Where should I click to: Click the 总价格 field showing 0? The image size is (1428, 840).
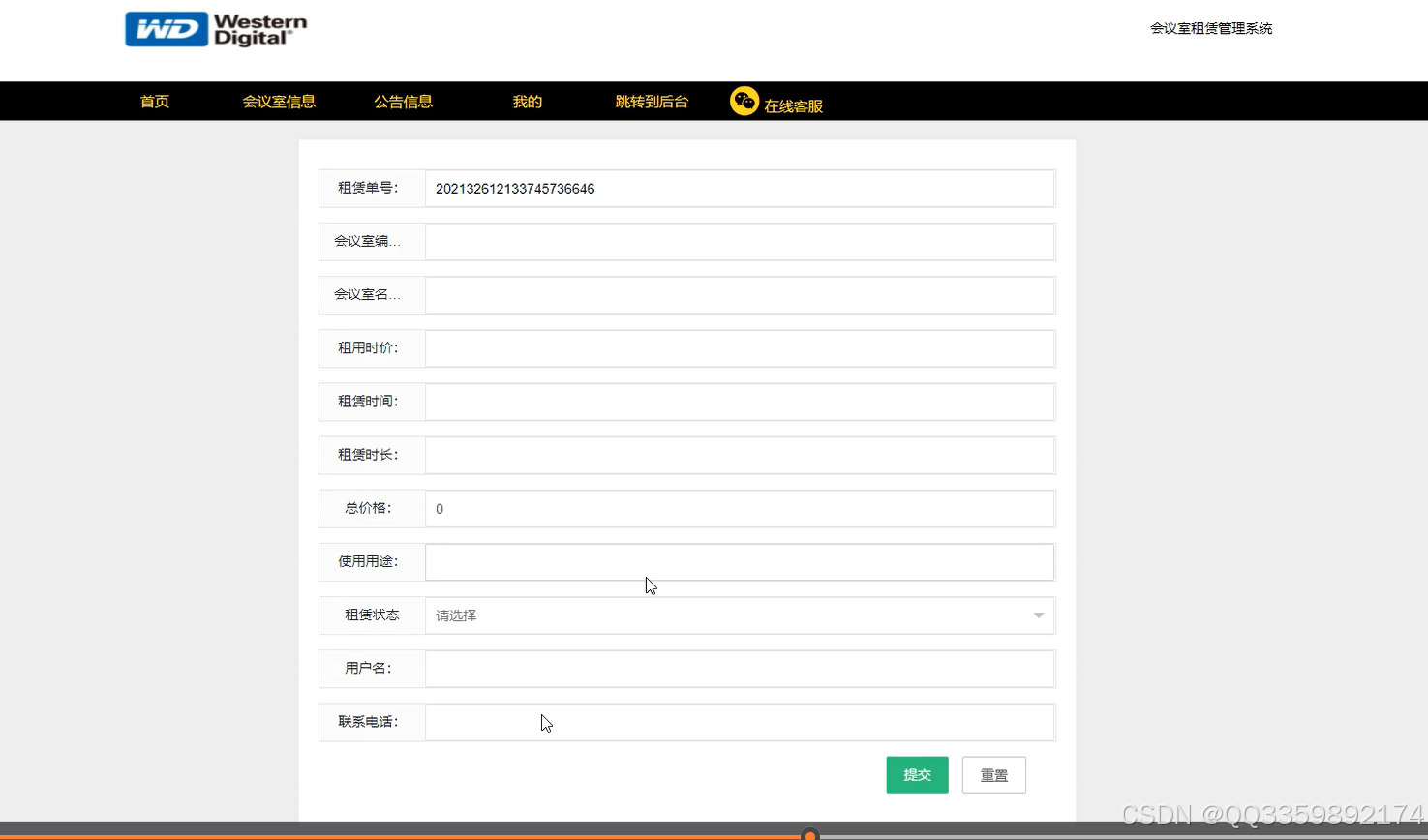point(740,509)
